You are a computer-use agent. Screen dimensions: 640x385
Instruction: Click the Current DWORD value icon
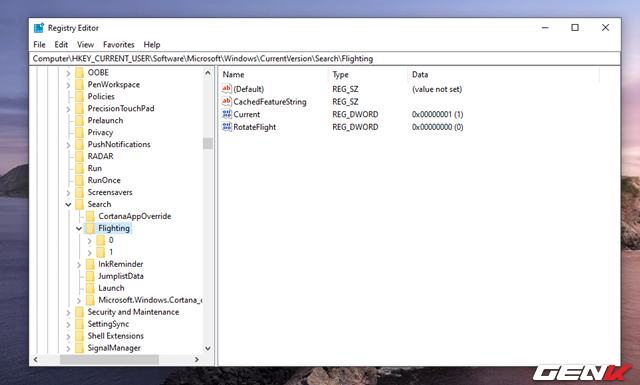(227, 114)
